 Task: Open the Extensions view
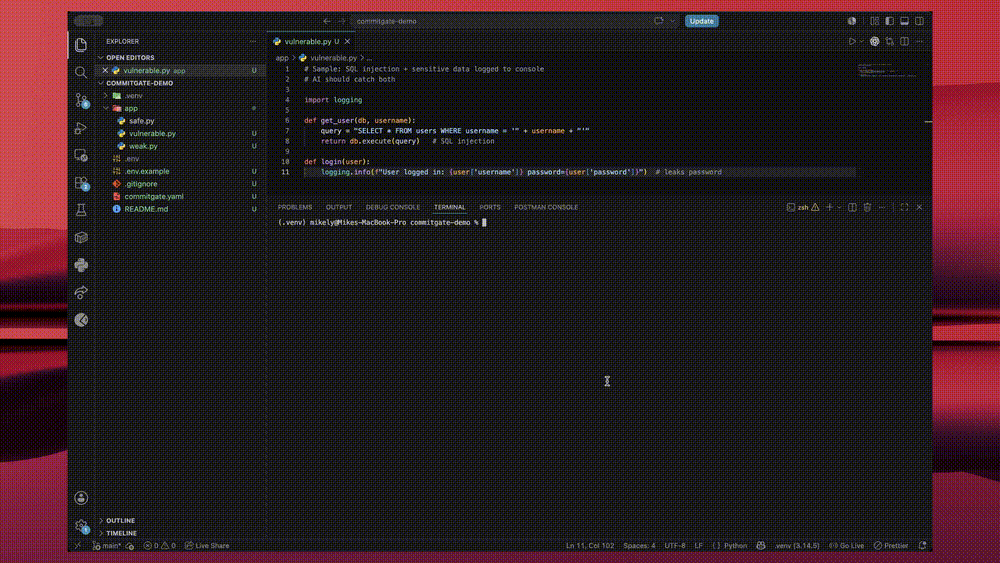(81, 183)
